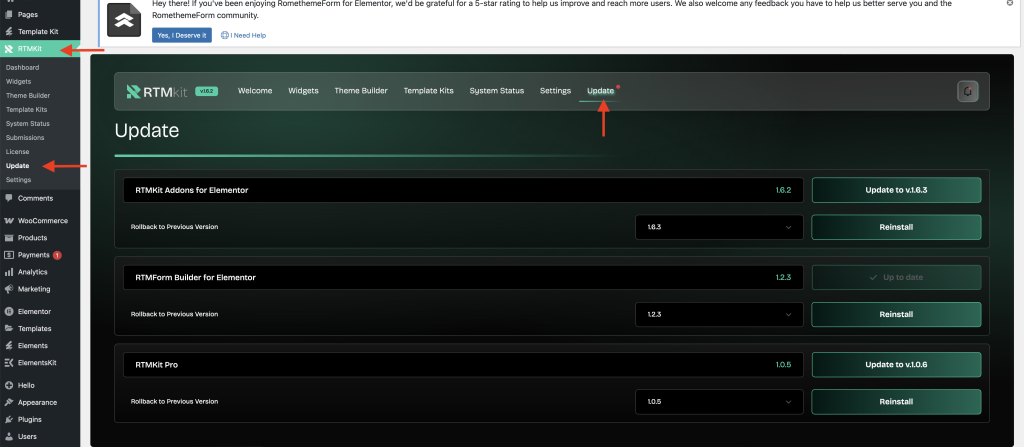
Task: Click the Yes, I Deserve it button
Action: click(182, 35)
